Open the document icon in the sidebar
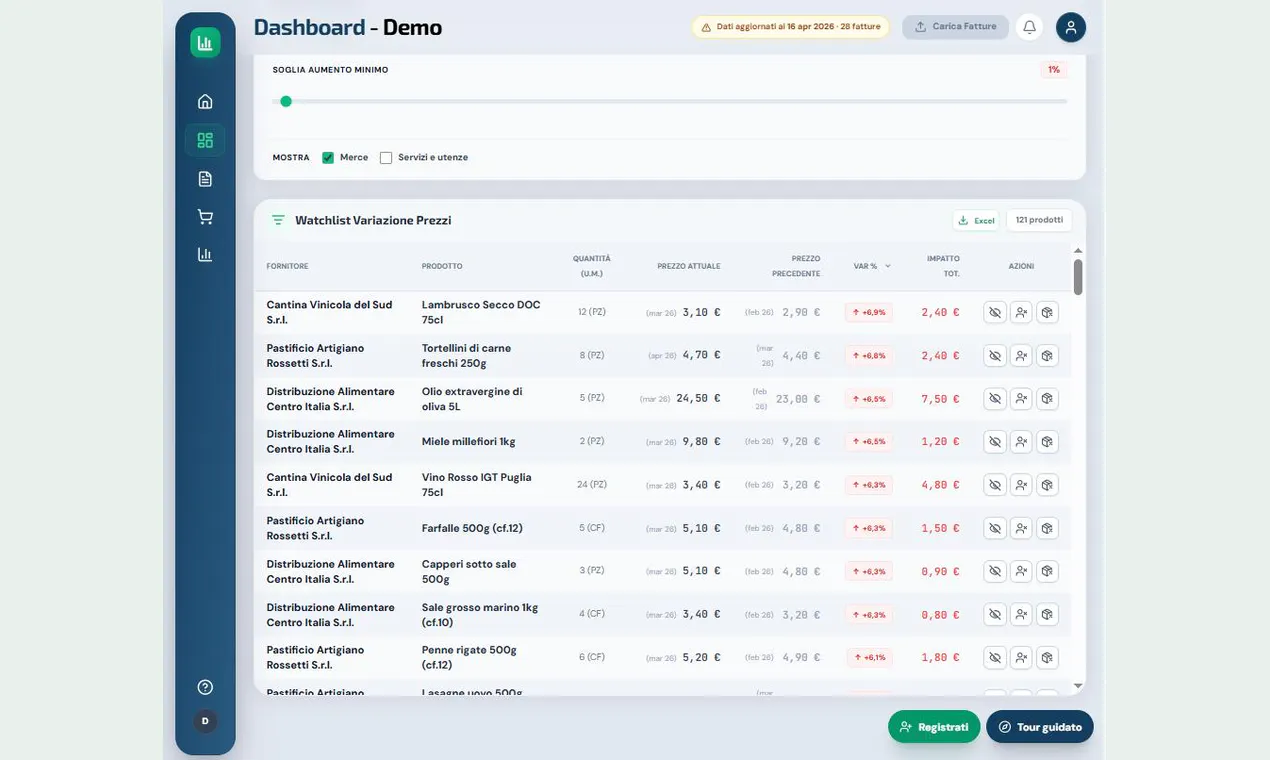The width and height of the screenshot is (1270, 760). click(205, 179)
